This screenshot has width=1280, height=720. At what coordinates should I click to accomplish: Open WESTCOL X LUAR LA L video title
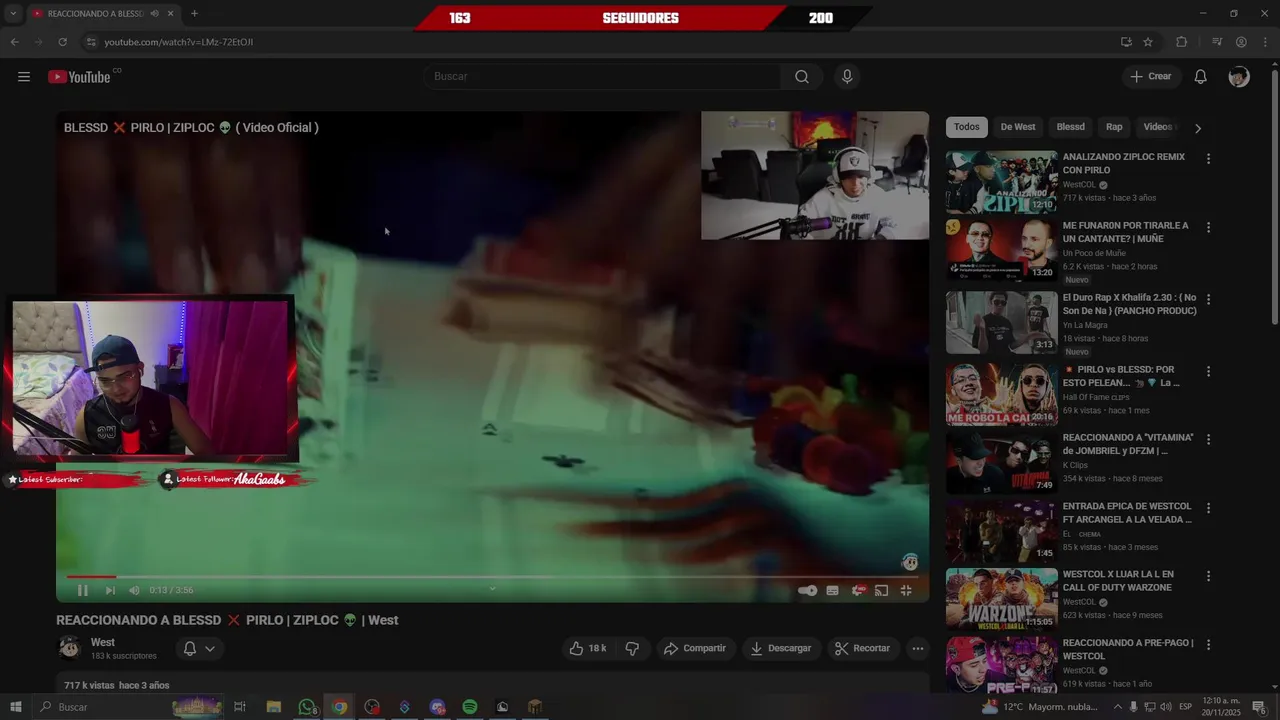tap(1118, 581)
